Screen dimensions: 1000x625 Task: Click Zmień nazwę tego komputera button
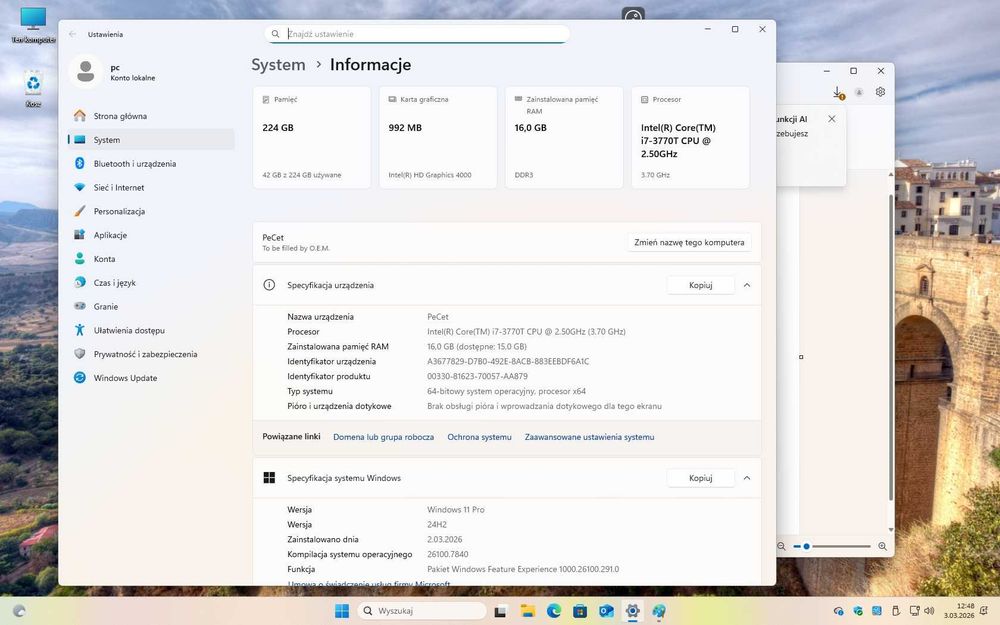point(689,242)
